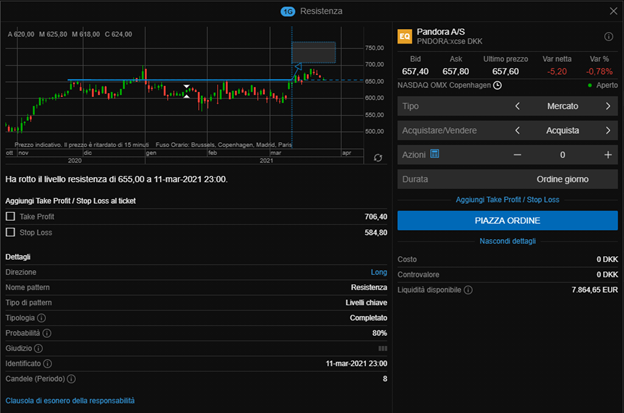Open Clausola di esonero della responsabilità link
Viewport: 624px width, 413px height.
(70, 401)
